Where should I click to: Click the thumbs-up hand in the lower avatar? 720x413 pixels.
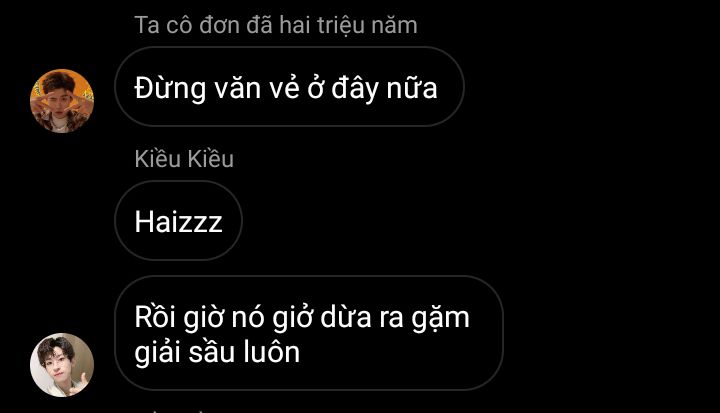83,379
